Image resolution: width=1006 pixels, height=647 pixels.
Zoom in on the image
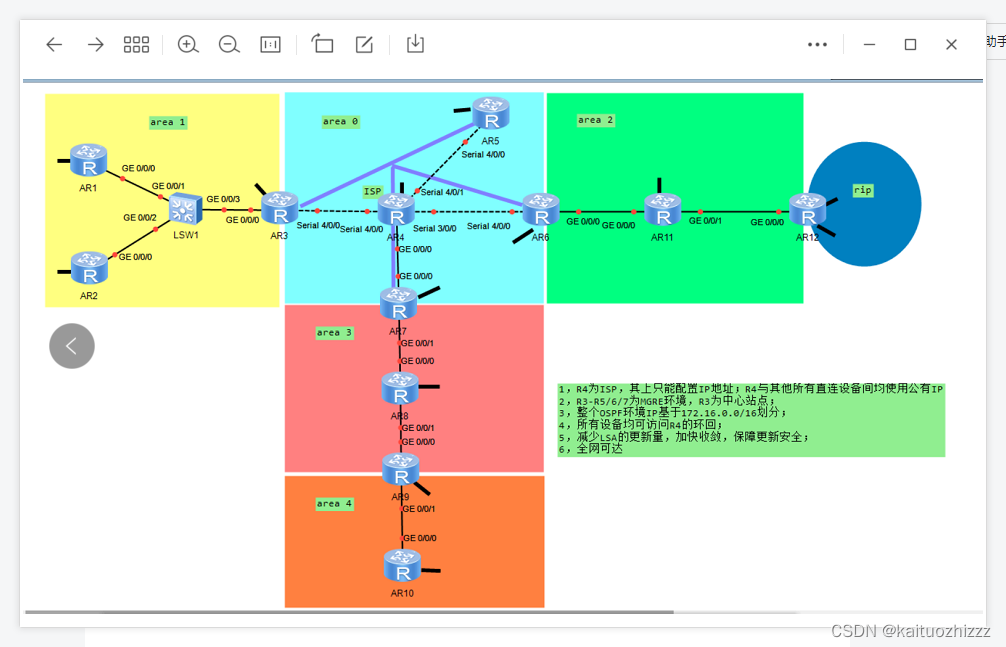tap(188, 44)
